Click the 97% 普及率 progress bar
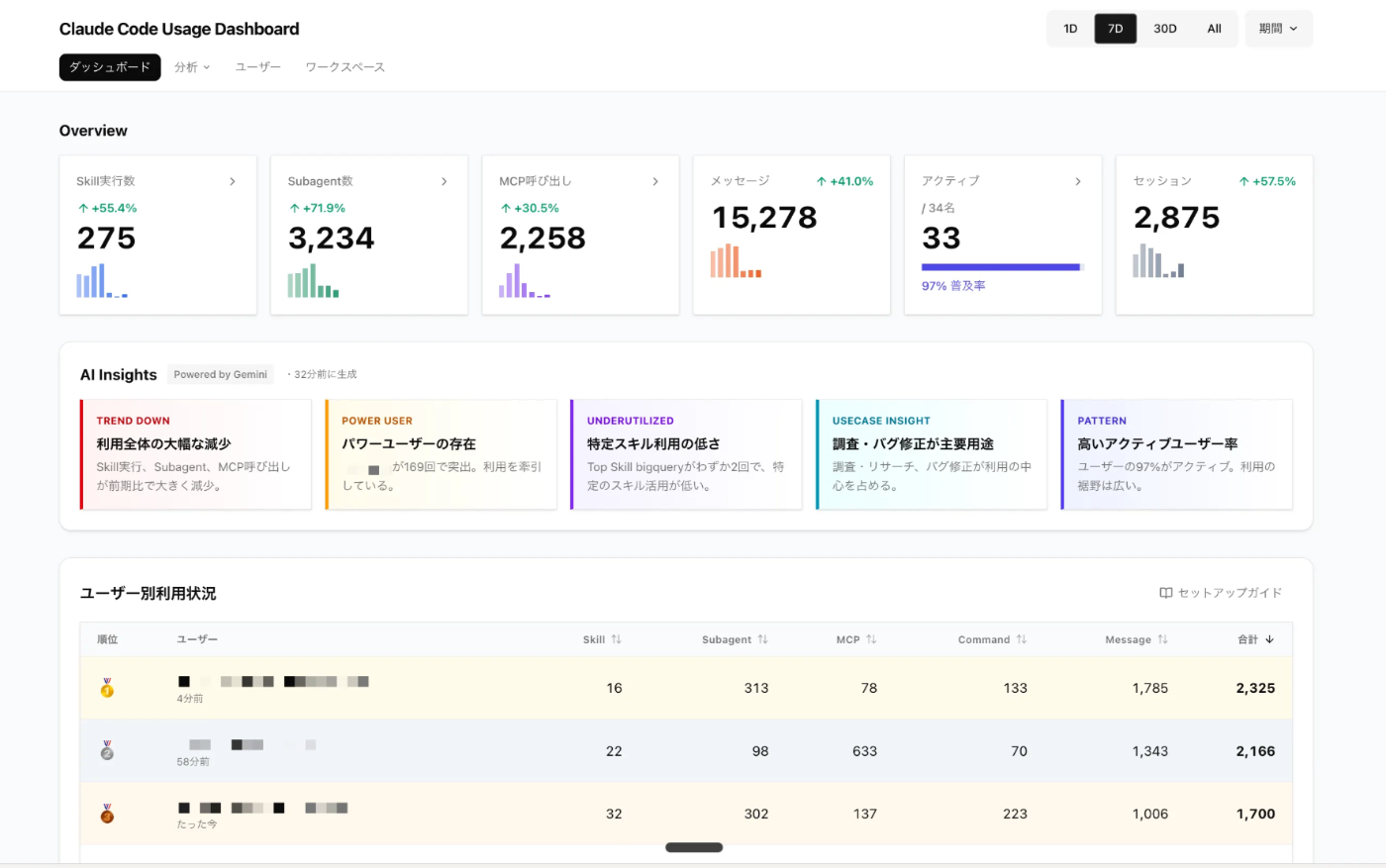1386x868 pixels. [1003, 267]
